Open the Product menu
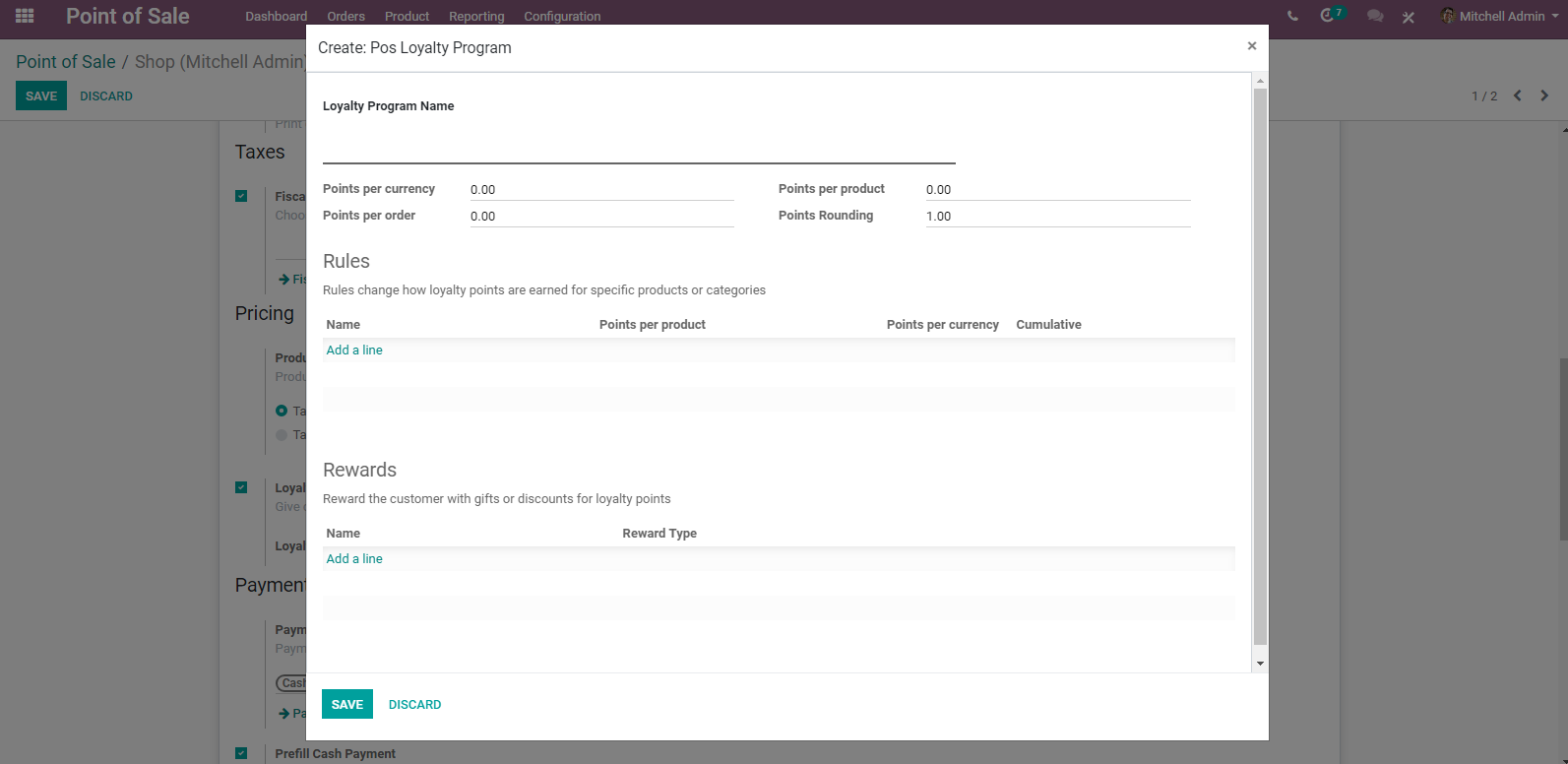Screen dimensions: 1568x764 [407, 16]
